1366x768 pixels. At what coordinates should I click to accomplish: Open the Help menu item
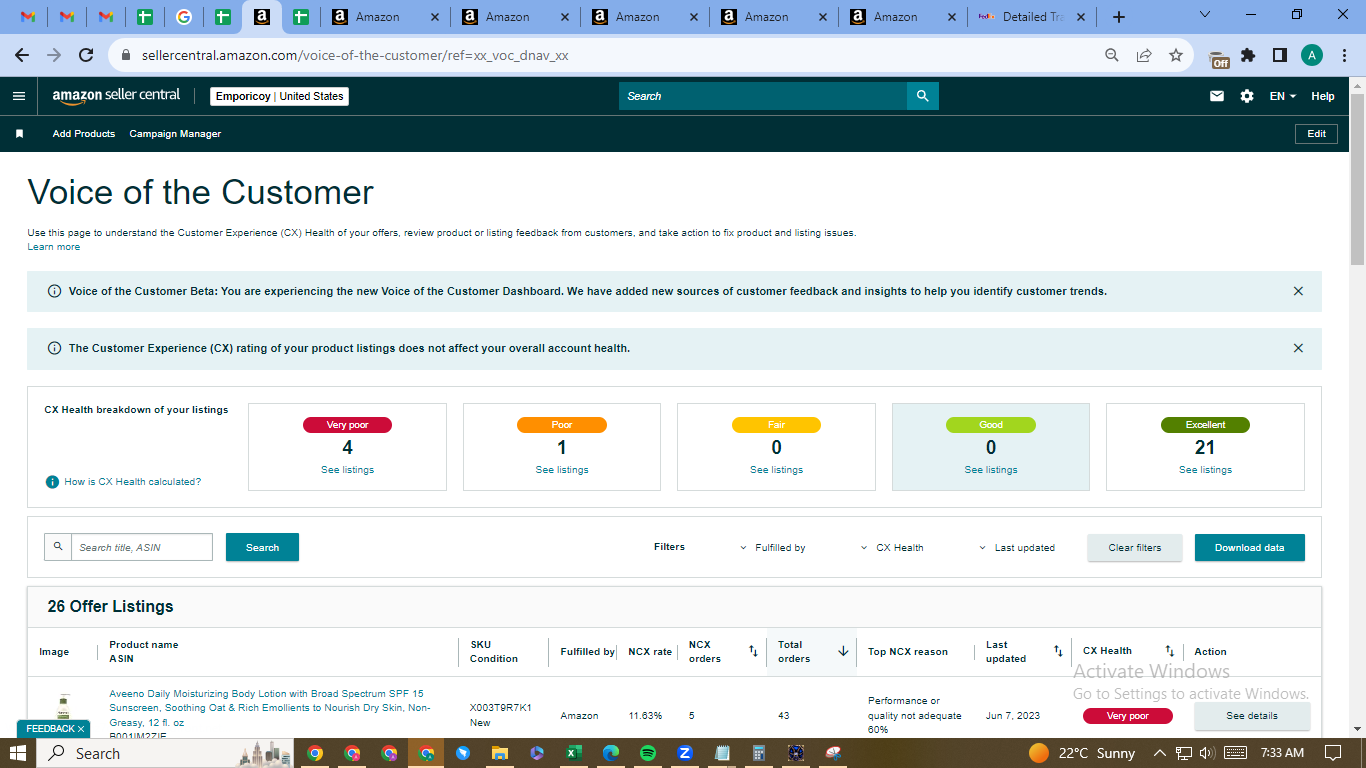click(x=1323, y=96)
